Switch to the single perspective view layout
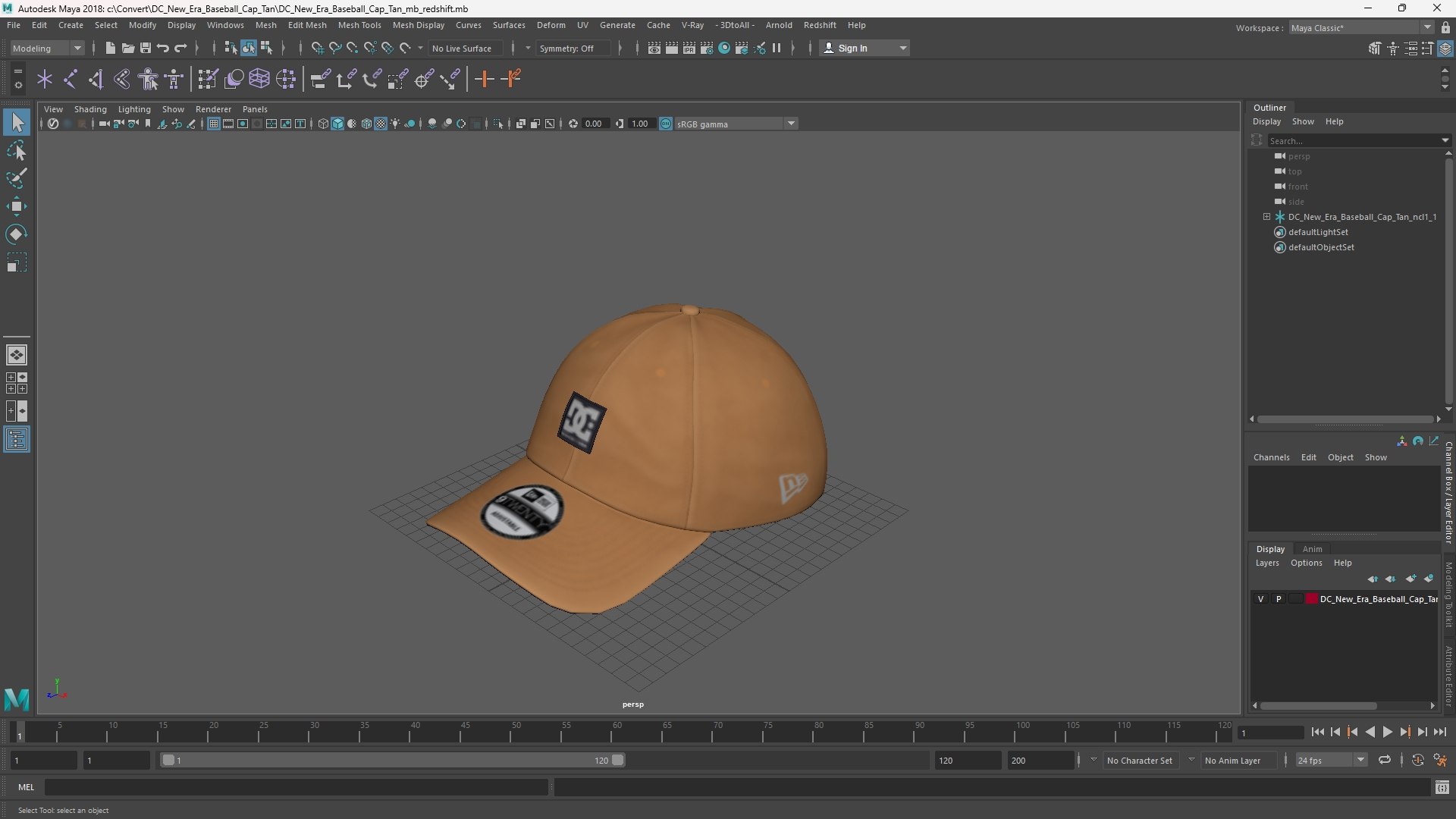 [17, 355]
